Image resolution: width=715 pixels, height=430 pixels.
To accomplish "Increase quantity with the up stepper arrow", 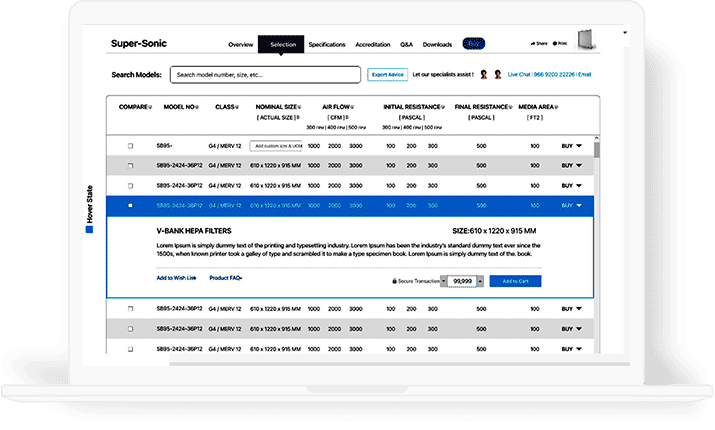I will [x=480, y=281].
